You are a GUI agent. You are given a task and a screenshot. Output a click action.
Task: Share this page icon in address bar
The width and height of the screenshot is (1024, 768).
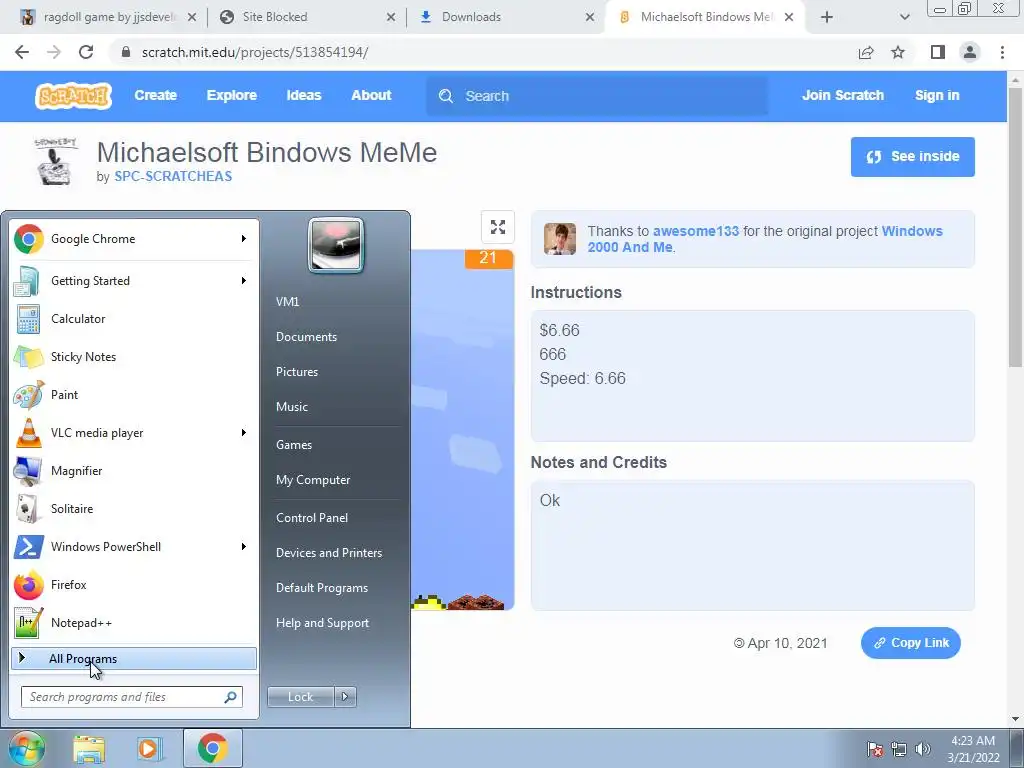[866, 52]
